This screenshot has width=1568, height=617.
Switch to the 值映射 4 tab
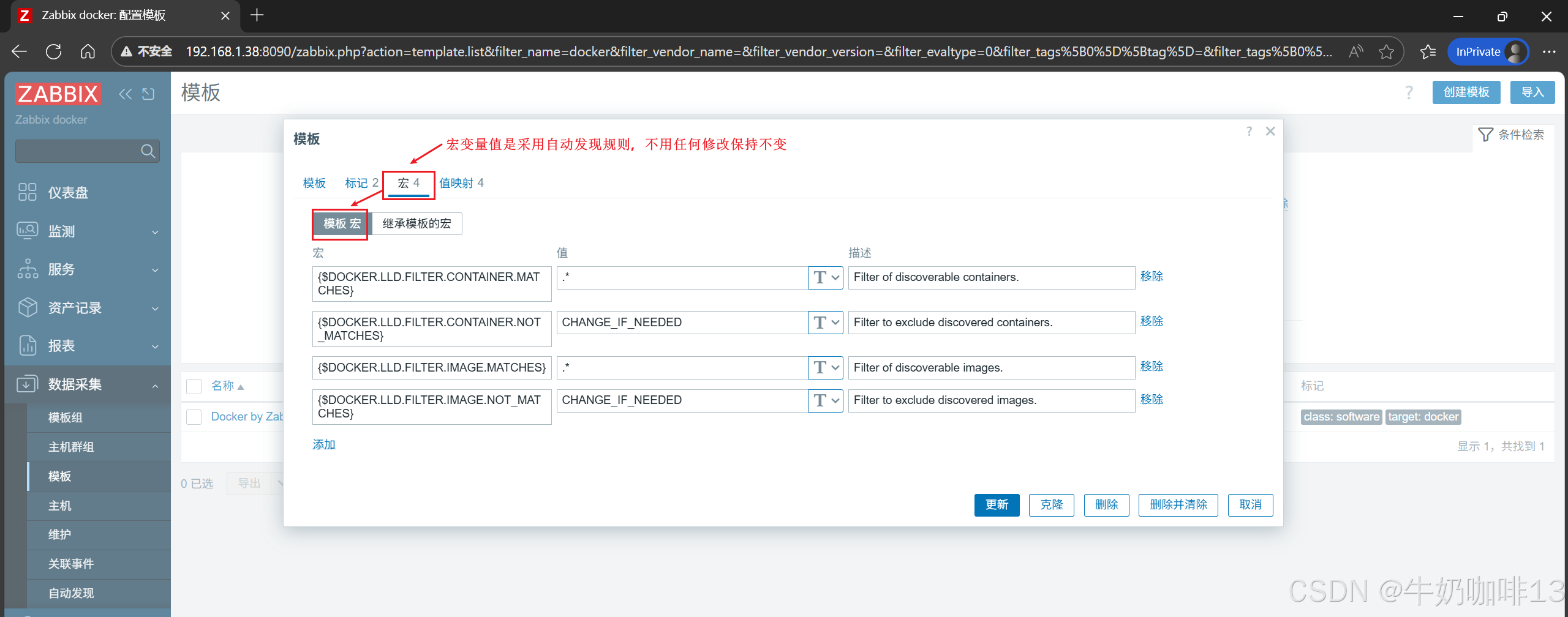pyautogui.click(x=461, y=183)
